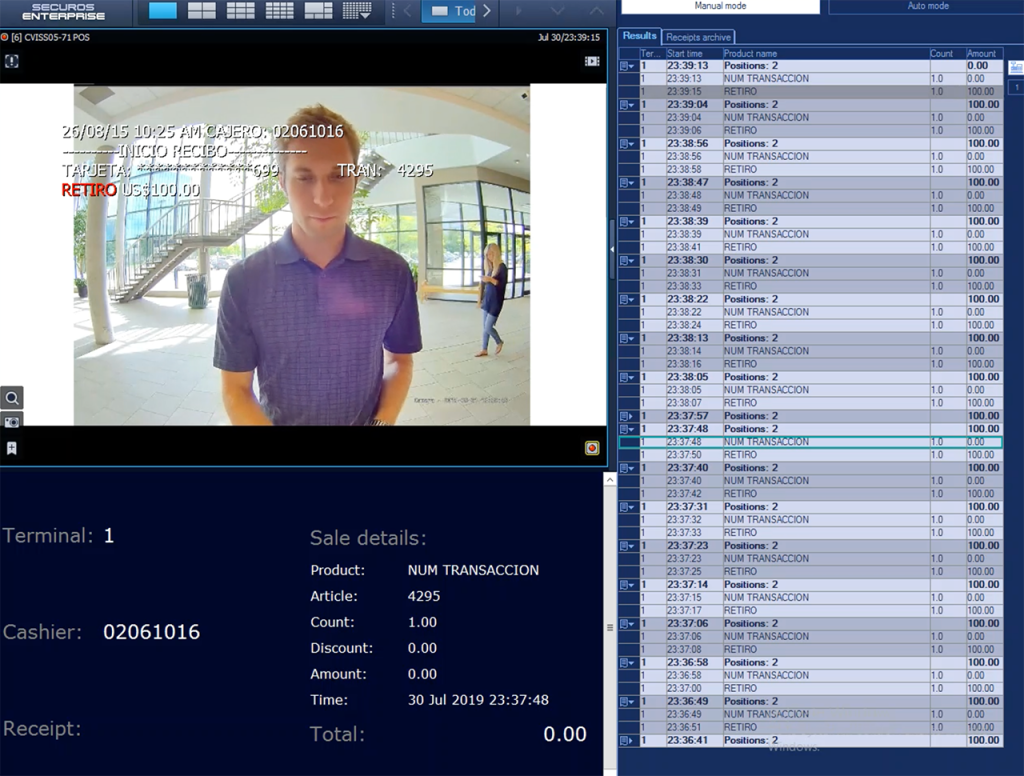Viewport: 1024px width, 776px height.
Task: Open the archive filmstrip icon on the camera
Action: point(592,61)
